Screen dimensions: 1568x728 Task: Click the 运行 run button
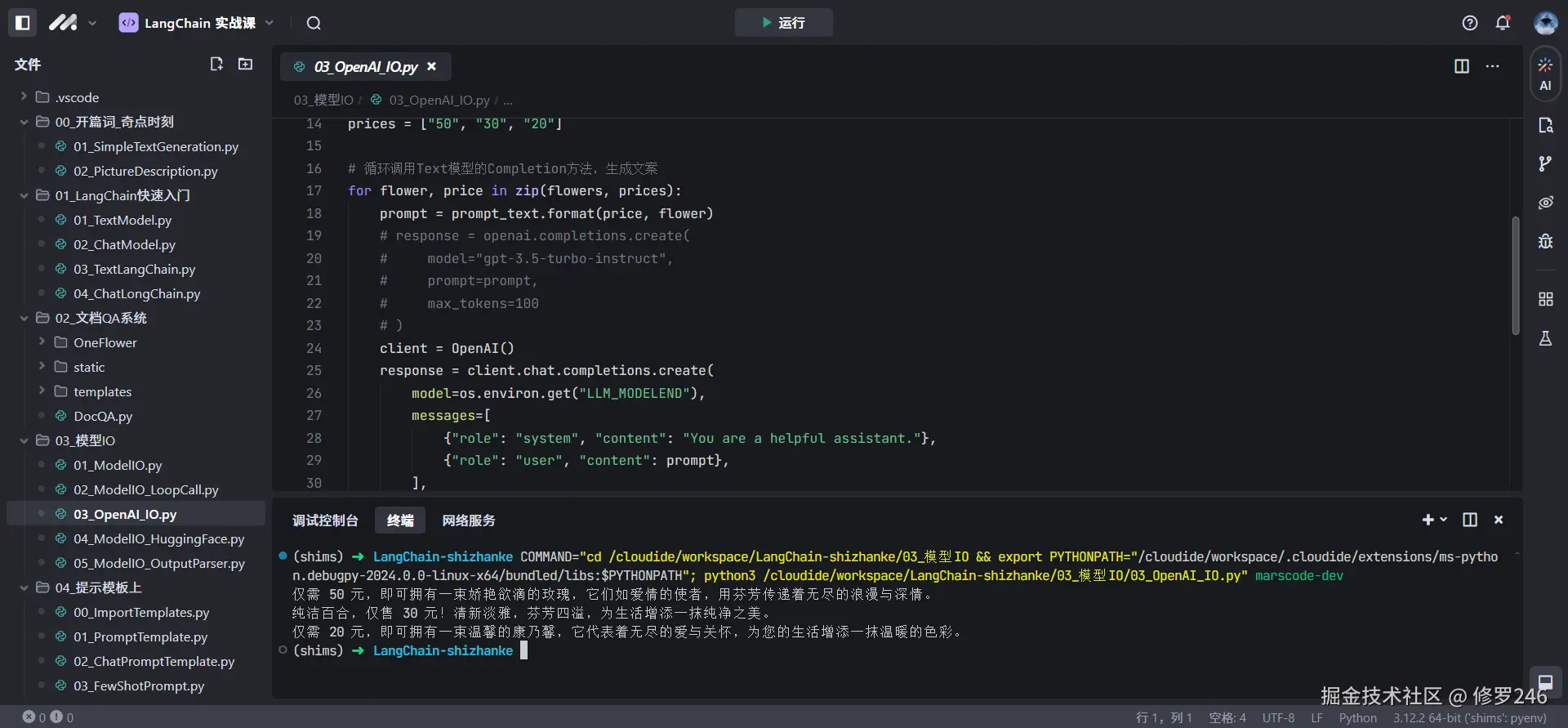[783, 23]
